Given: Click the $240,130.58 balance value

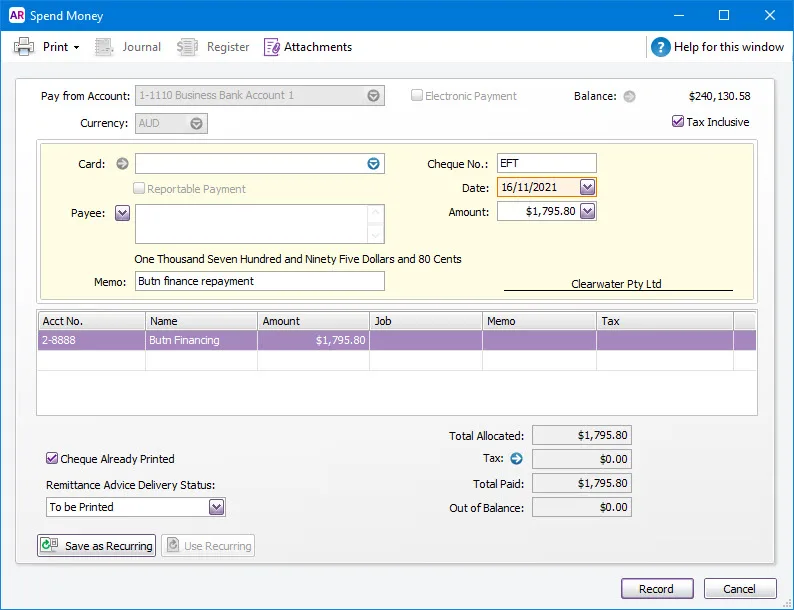Looking at the screenshot, I should point(720,96).
